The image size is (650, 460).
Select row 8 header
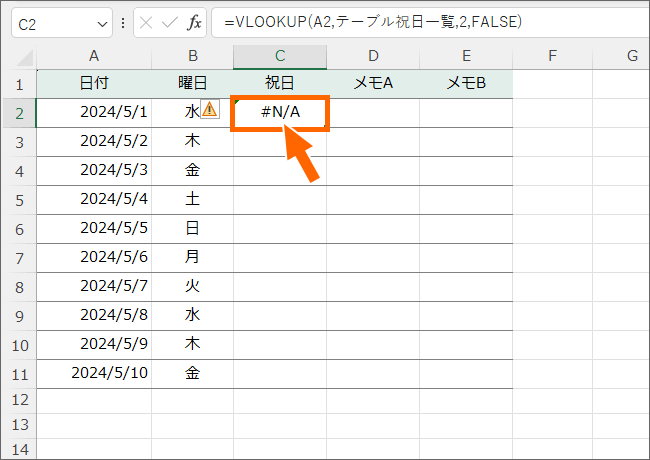[19, 287]
